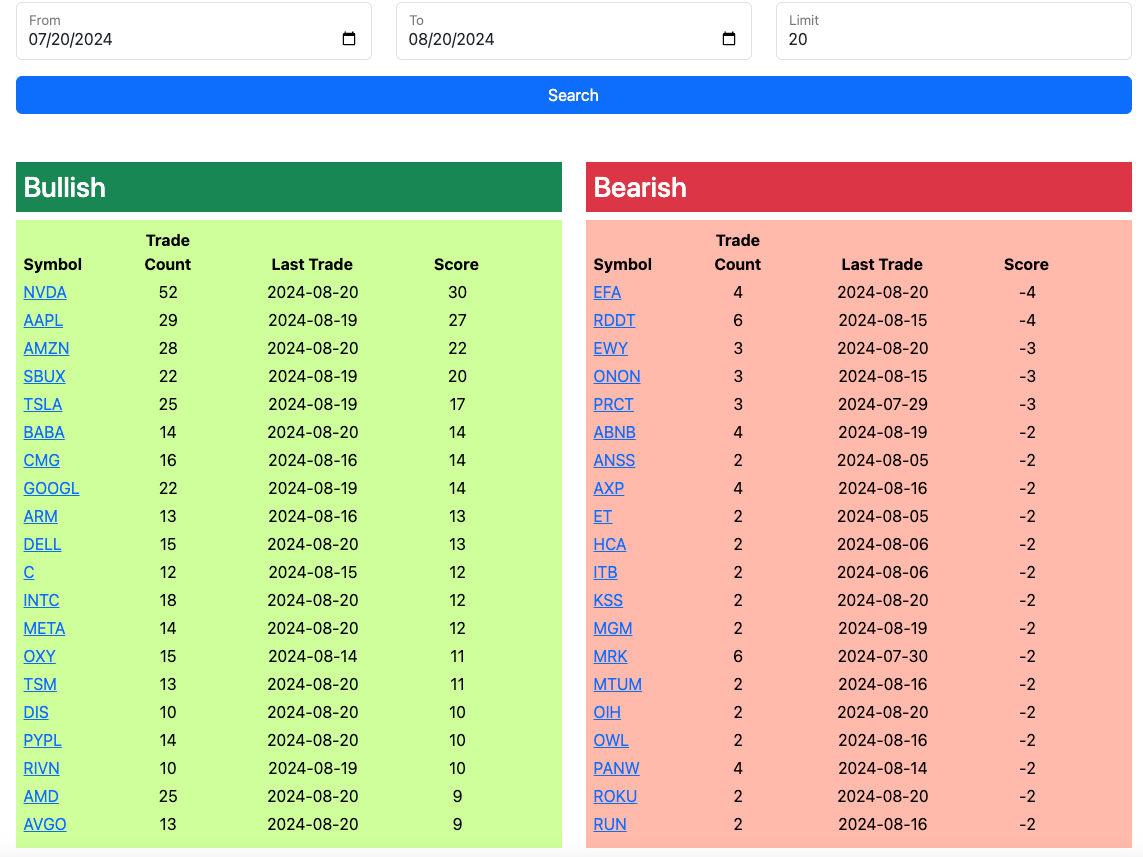
Task: Click the Bearish table Last Trade column header
Action: [882, 265]
